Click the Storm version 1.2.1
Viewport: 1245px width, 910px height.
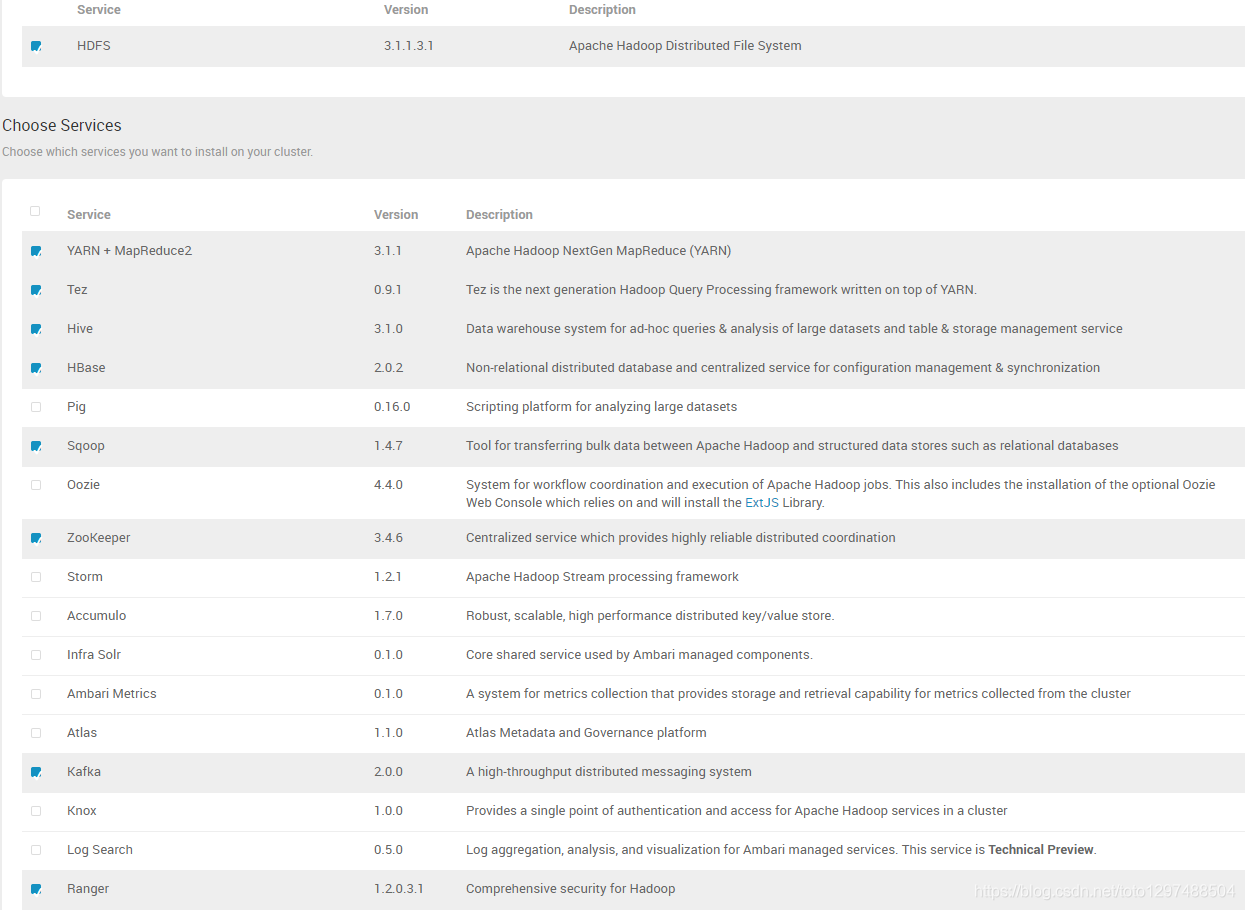click(388, 577)
